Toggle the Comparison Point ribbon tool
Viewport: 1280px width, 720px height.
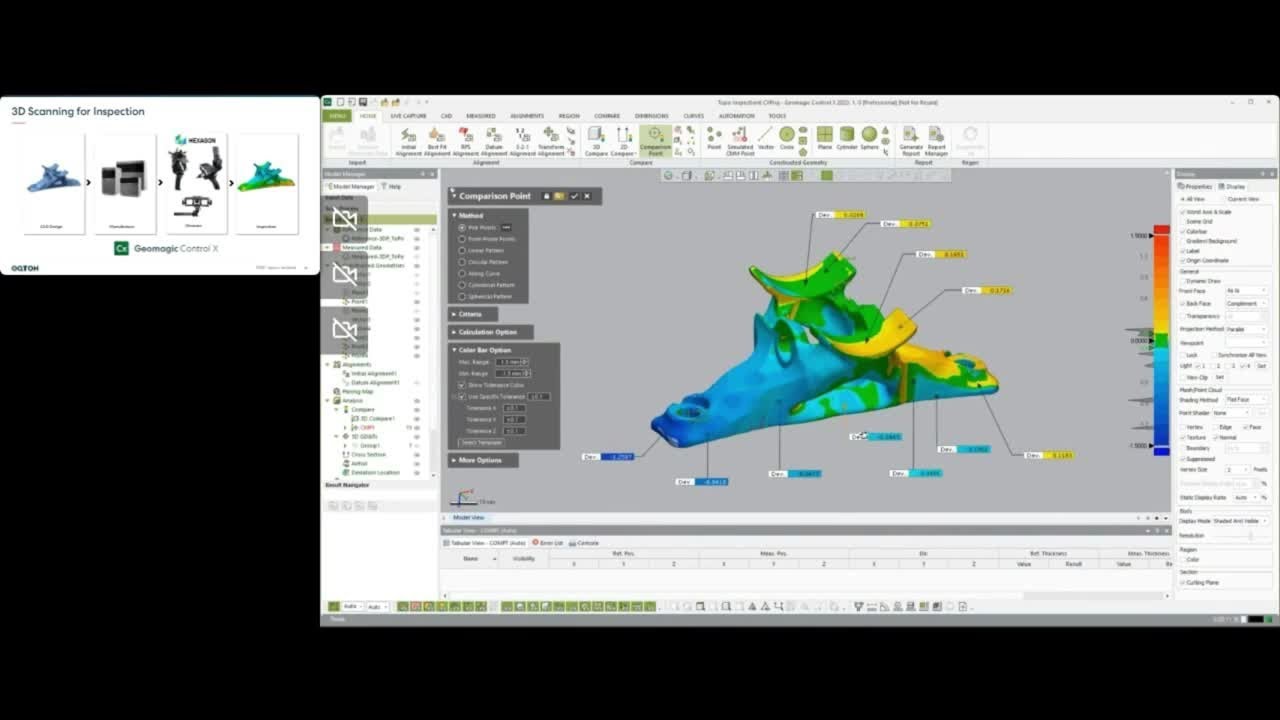[655, 140]
